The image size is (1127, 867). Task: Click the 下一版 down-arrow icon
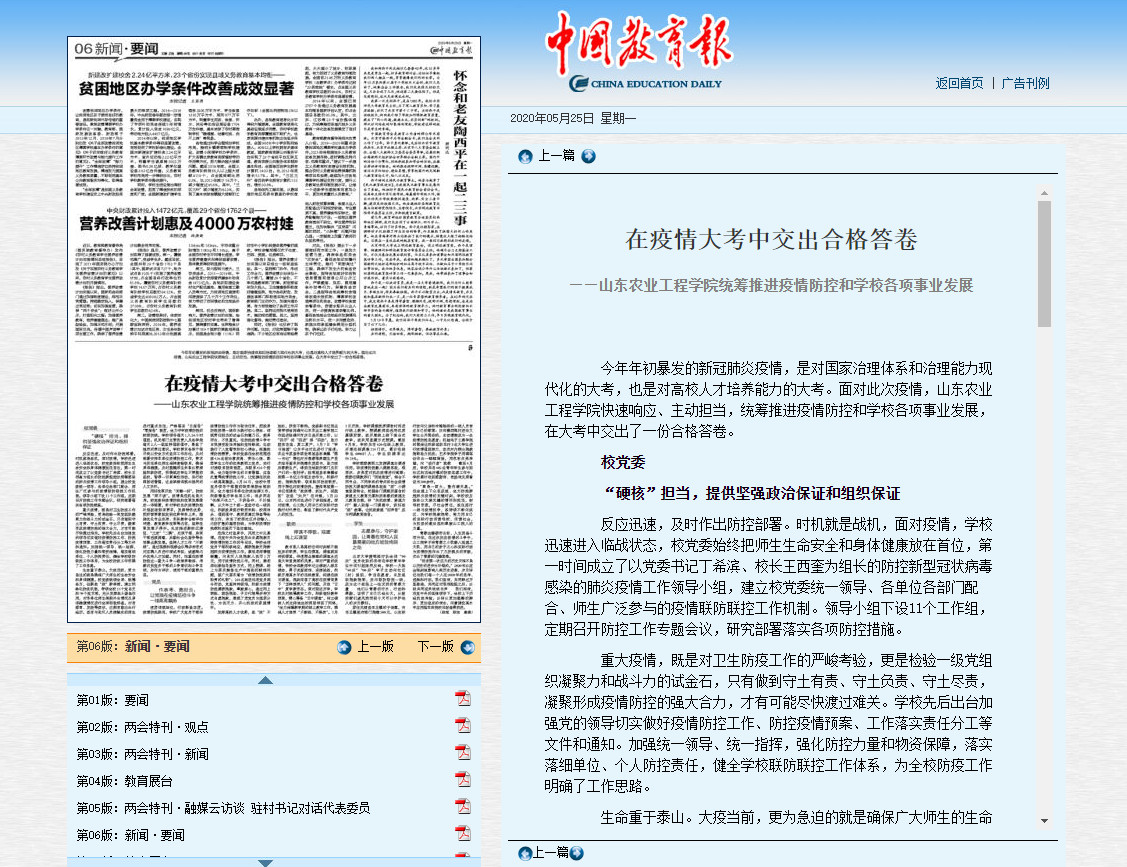(x=467, y=647)
